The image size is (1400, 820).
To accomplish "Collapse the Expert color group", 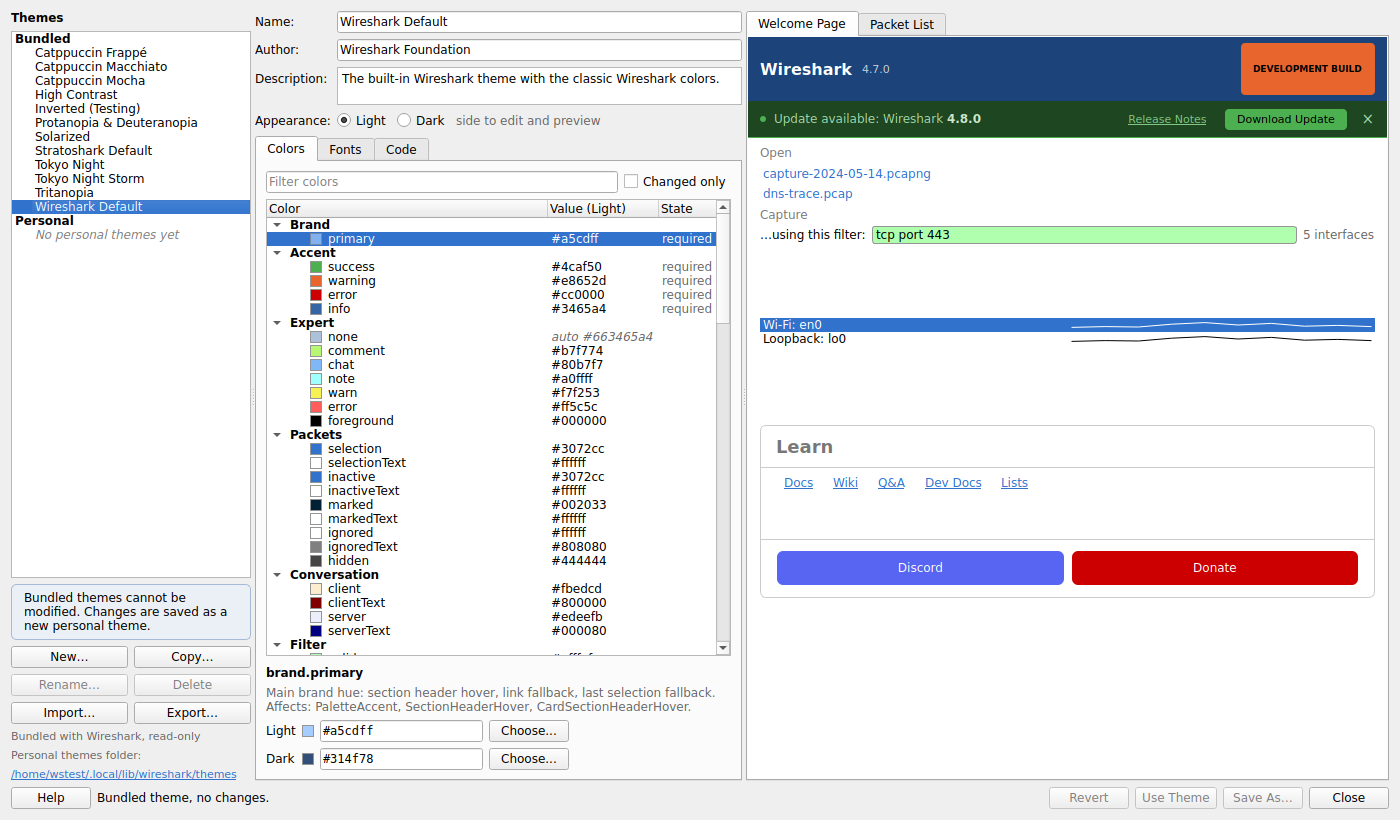I will (277, 323).
